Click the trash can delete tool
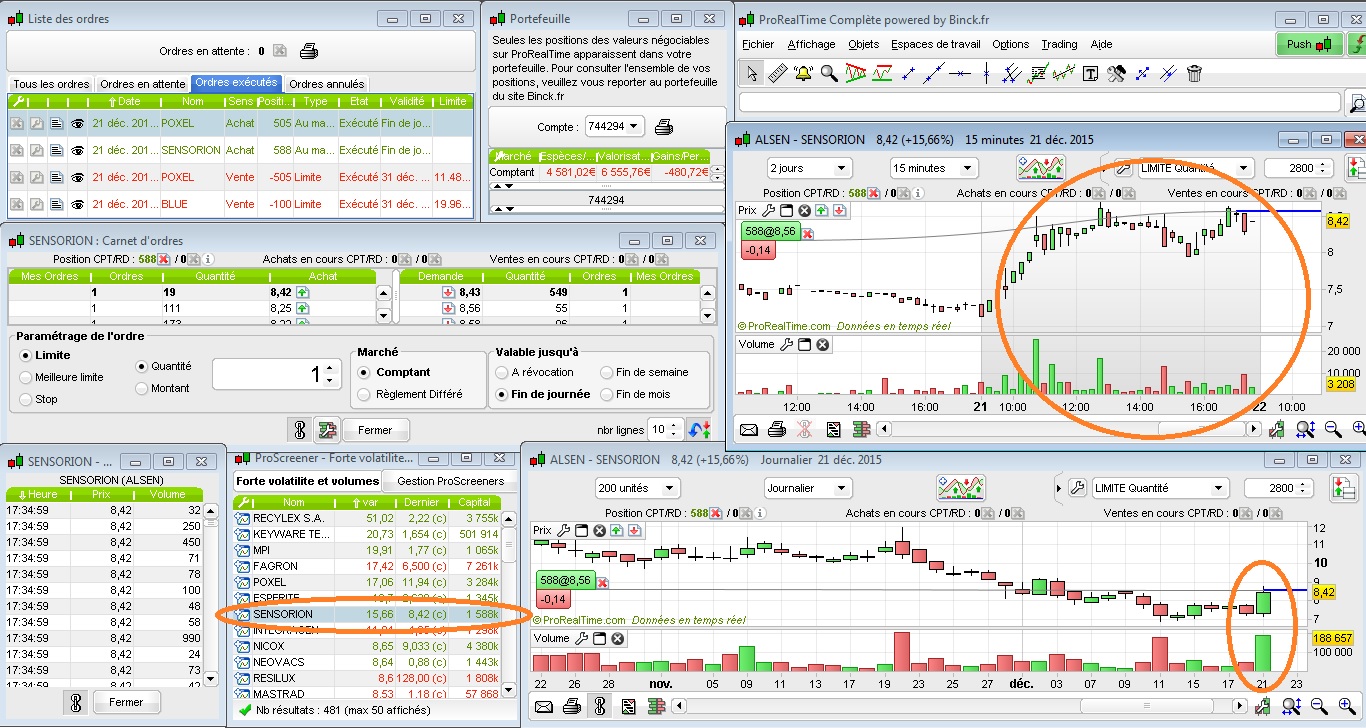 point(1194,73)
